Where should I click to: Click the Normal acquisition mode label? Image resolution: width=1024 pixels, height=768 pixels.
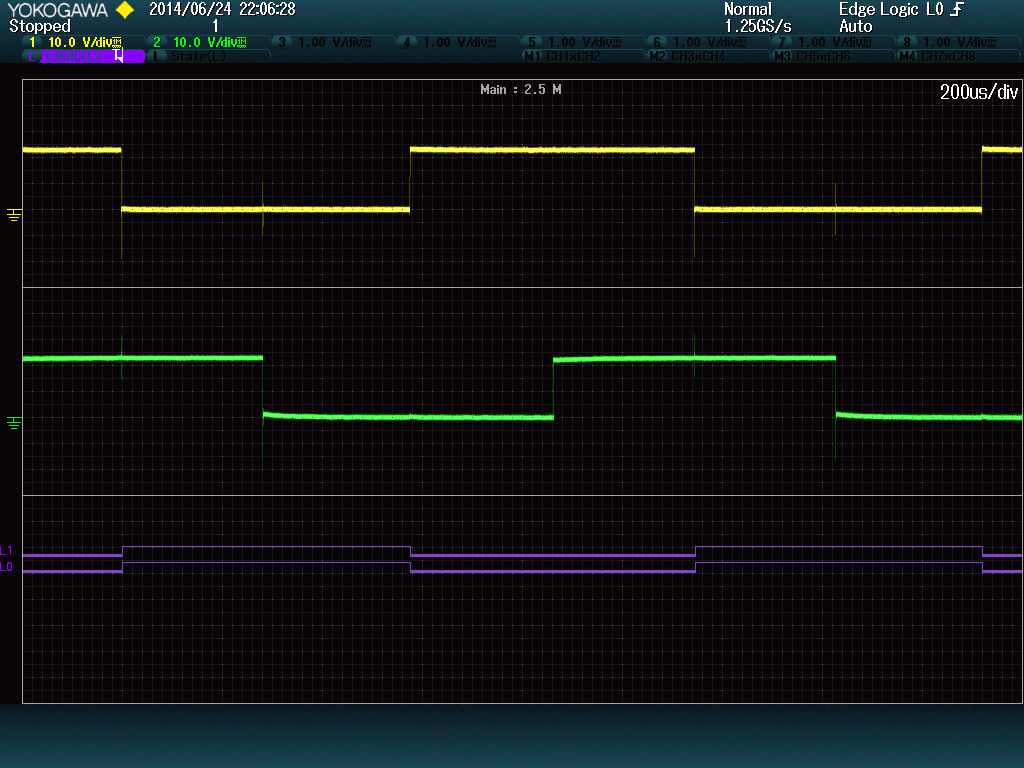point(748,9)
